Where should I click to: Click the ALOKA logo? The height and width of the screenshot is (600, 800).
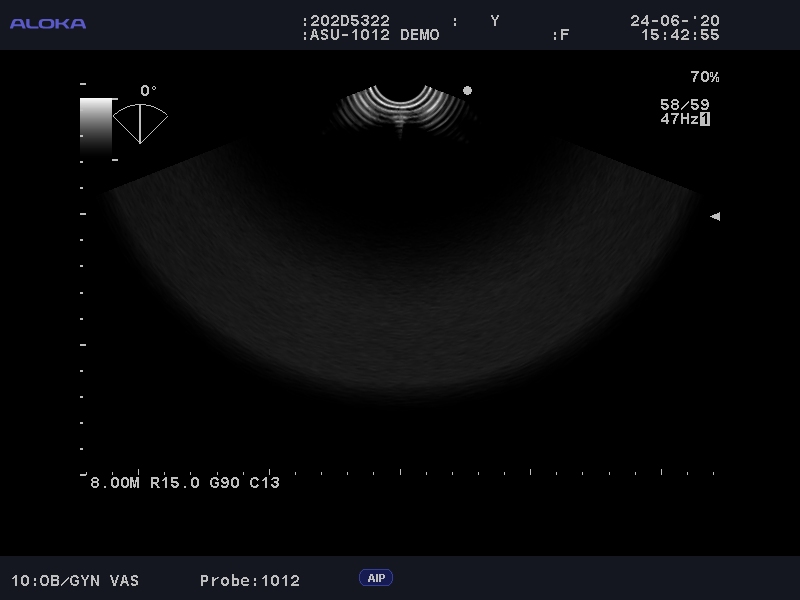click(x=48, y=23)
